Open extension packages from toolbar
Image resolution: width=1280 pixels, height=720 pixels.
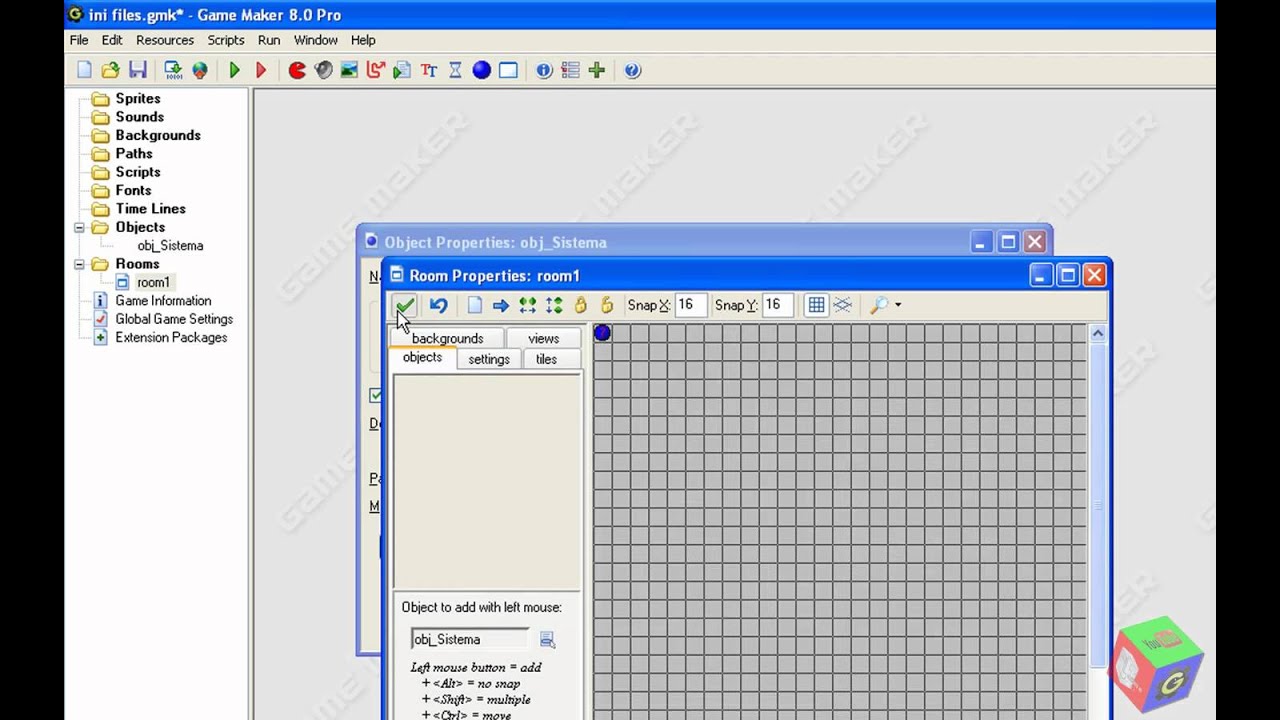pyautogui.click(x=597, y=70)
